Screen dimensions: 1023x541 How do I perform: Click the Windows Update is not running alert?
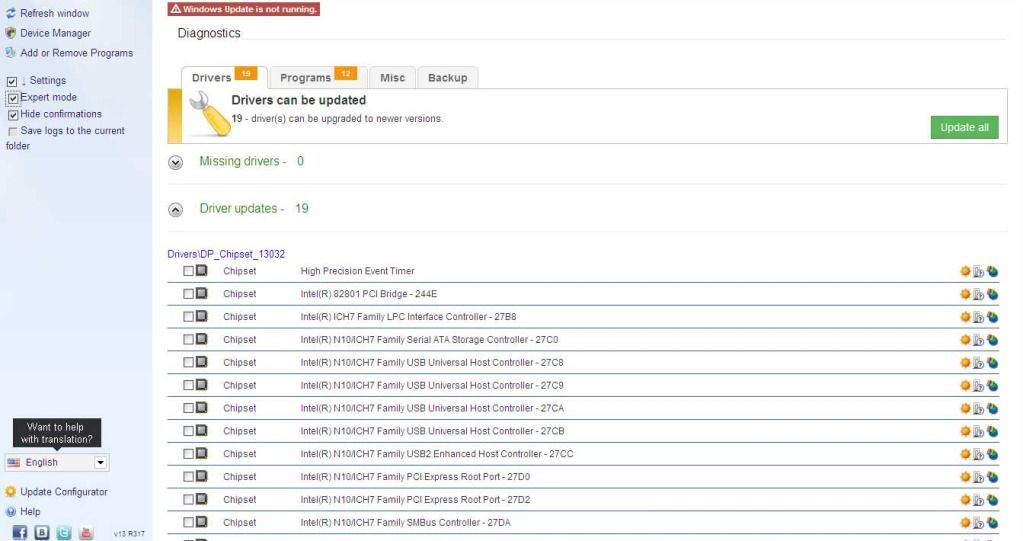[243, 9]
